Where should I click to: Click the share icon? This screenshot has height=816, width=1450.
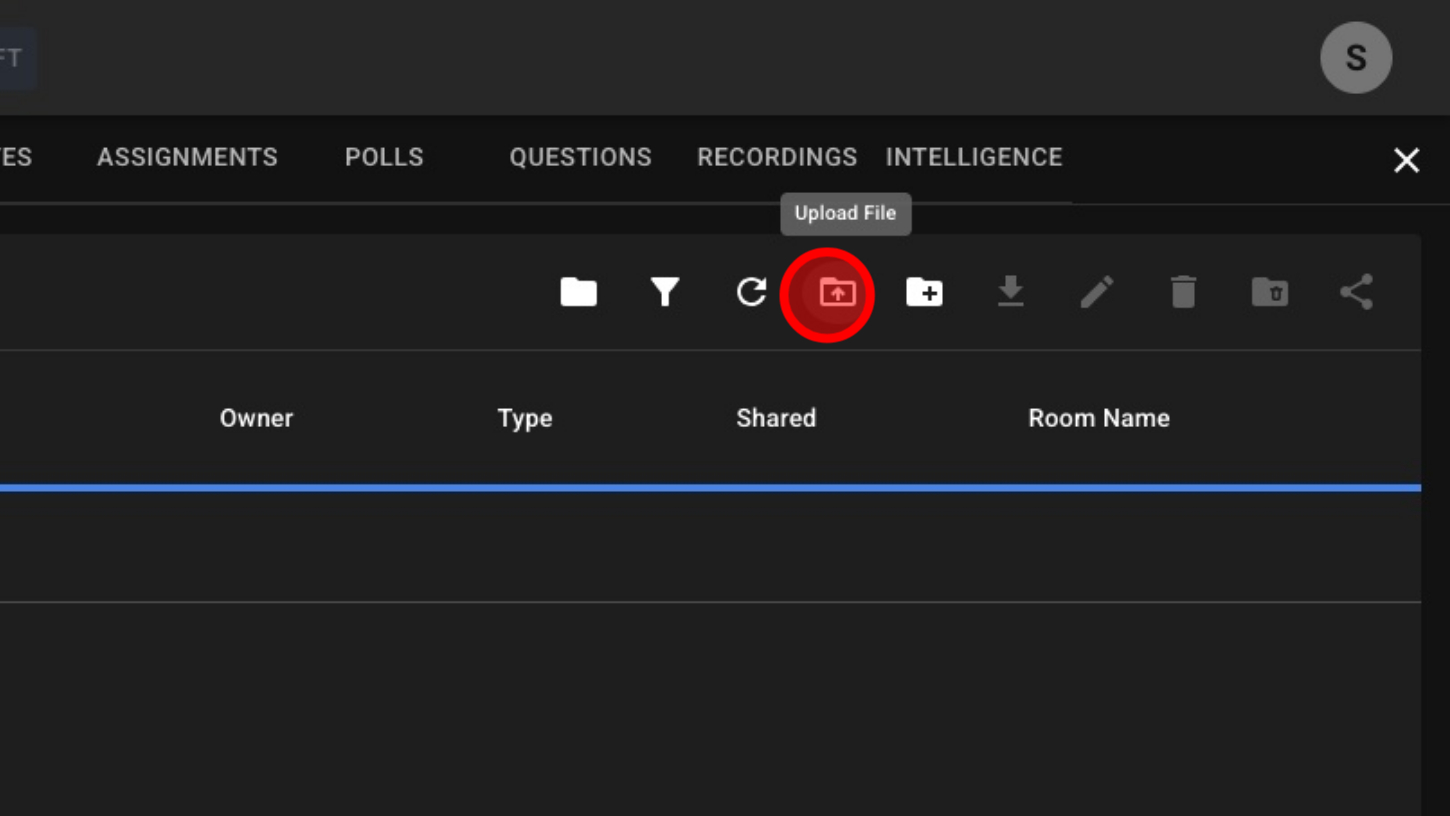pyautogui.click(x=1356, y=292)
